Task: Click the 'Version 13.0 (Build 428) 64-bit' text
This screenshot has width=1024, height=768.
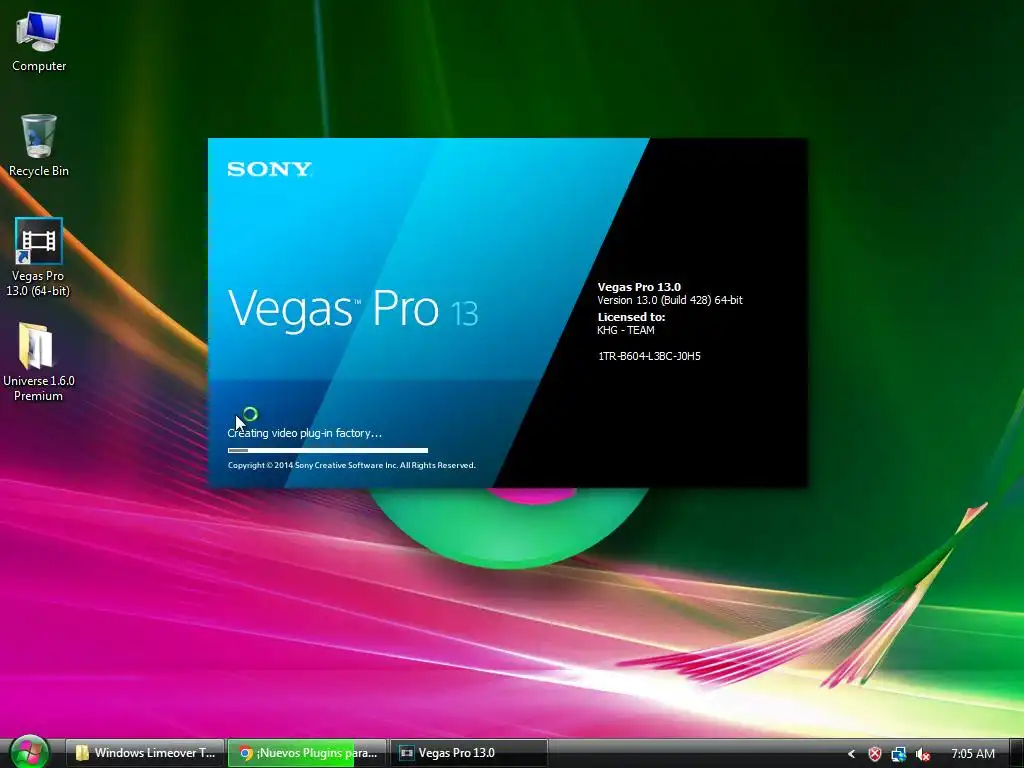Action: 670,300
